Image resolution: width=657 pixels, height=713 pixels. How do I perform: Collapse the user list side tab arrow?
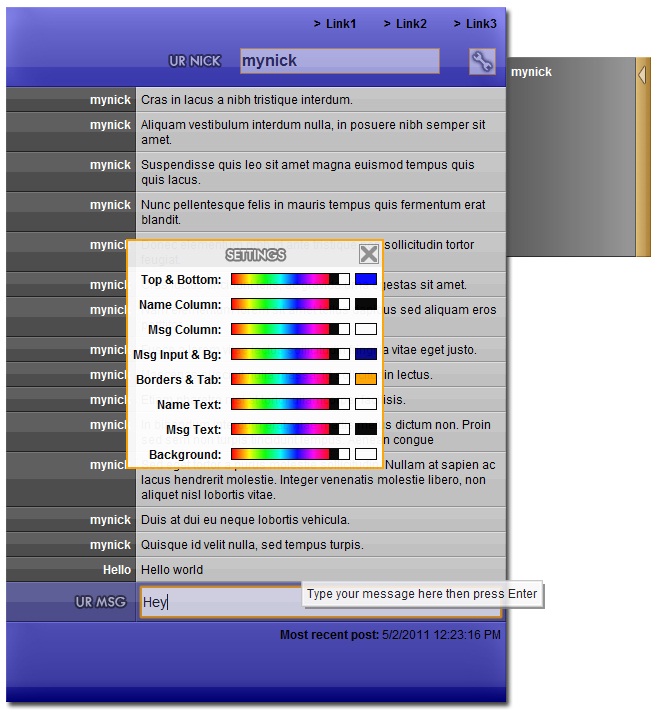pos(642,75)
